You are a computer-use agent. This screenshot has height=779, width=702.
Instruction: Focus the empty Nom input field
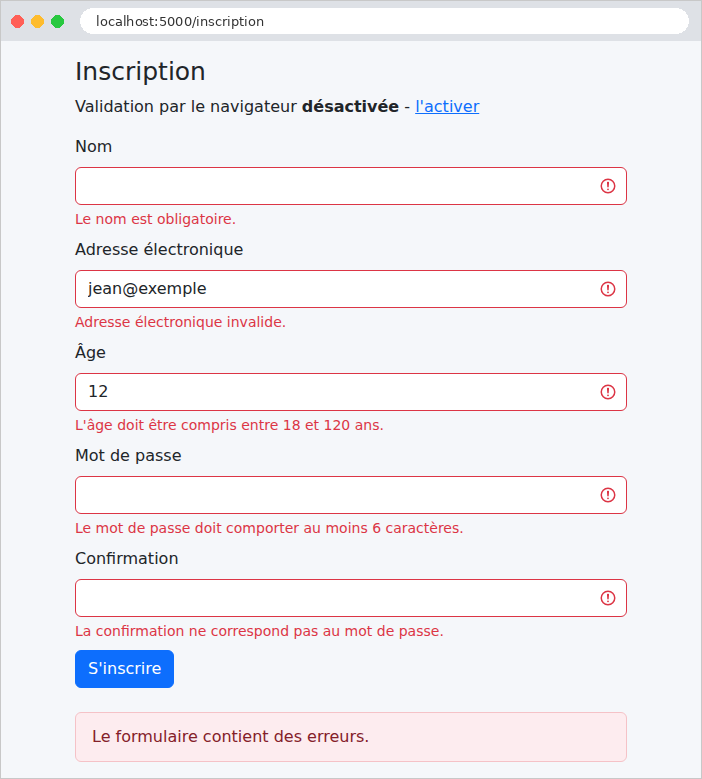coord(351,186)
